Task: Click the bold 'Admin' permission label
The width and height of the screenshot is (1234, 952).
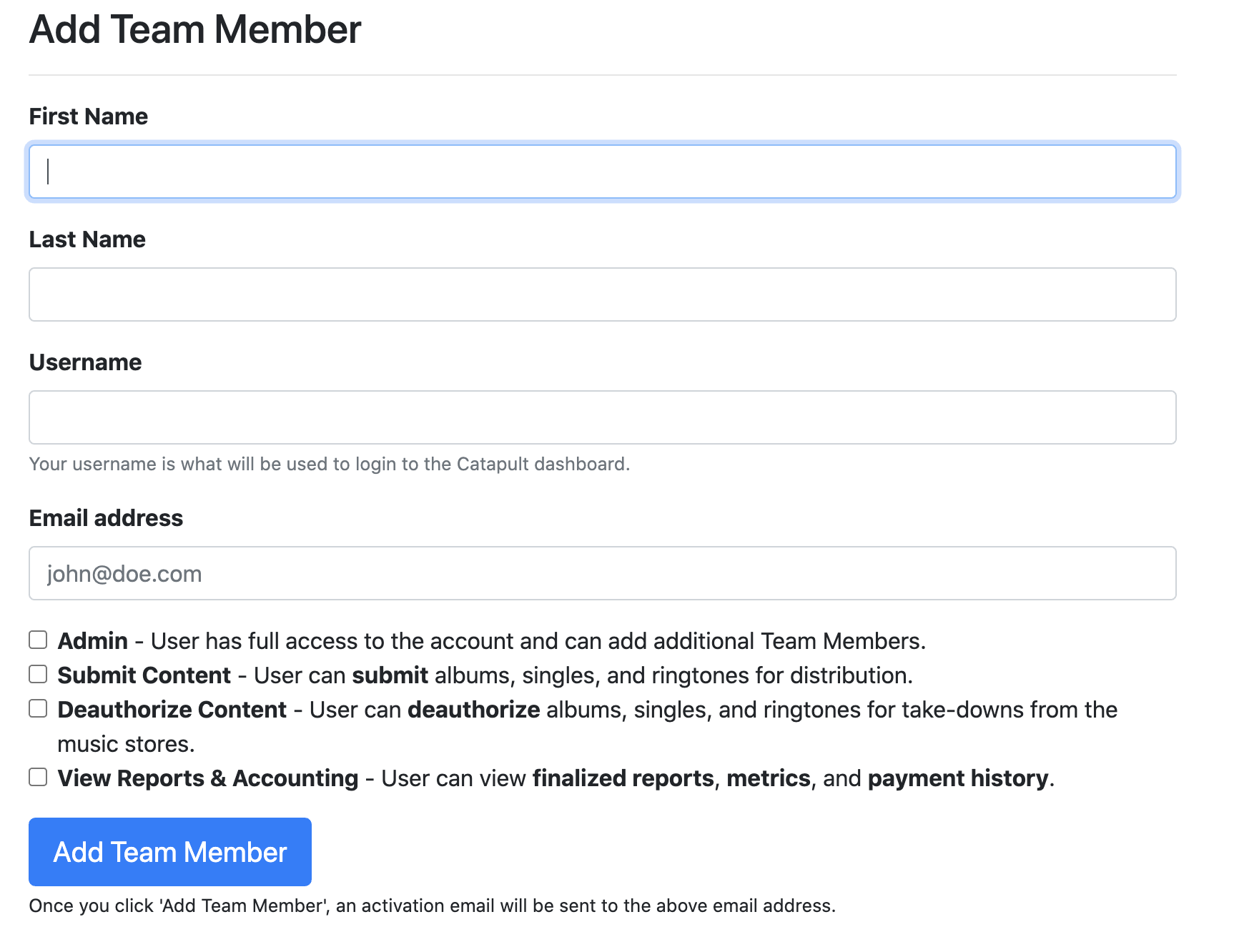Action: [x=93, y=641]
